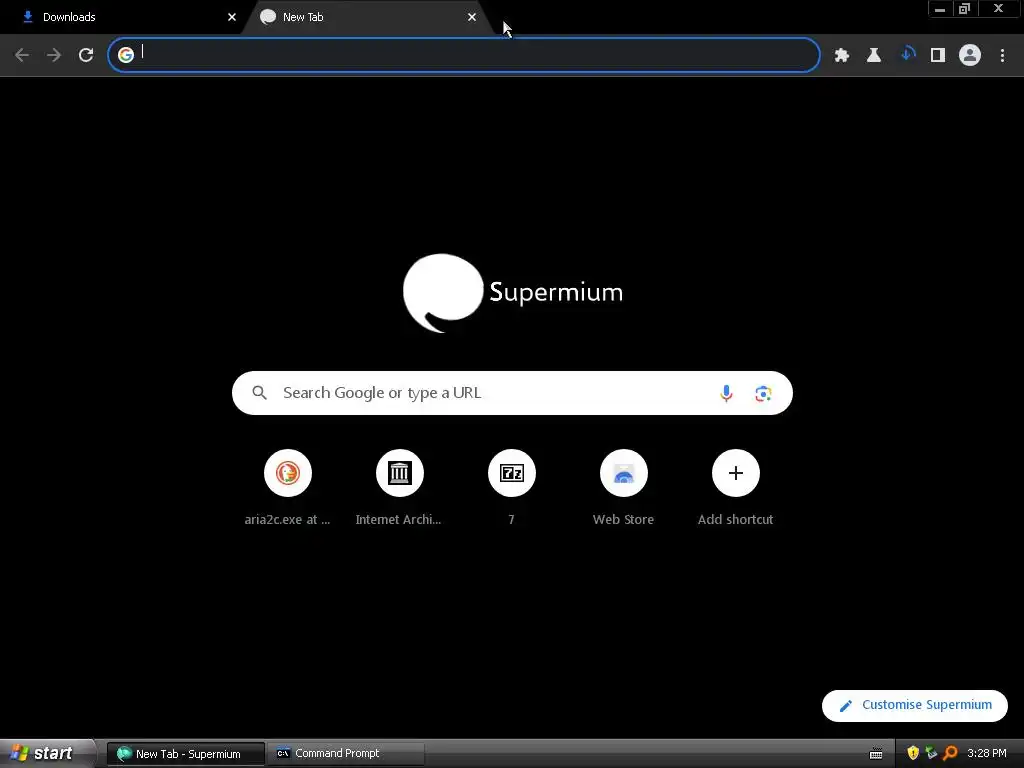Open the Windows start menu

pos(46,753)
